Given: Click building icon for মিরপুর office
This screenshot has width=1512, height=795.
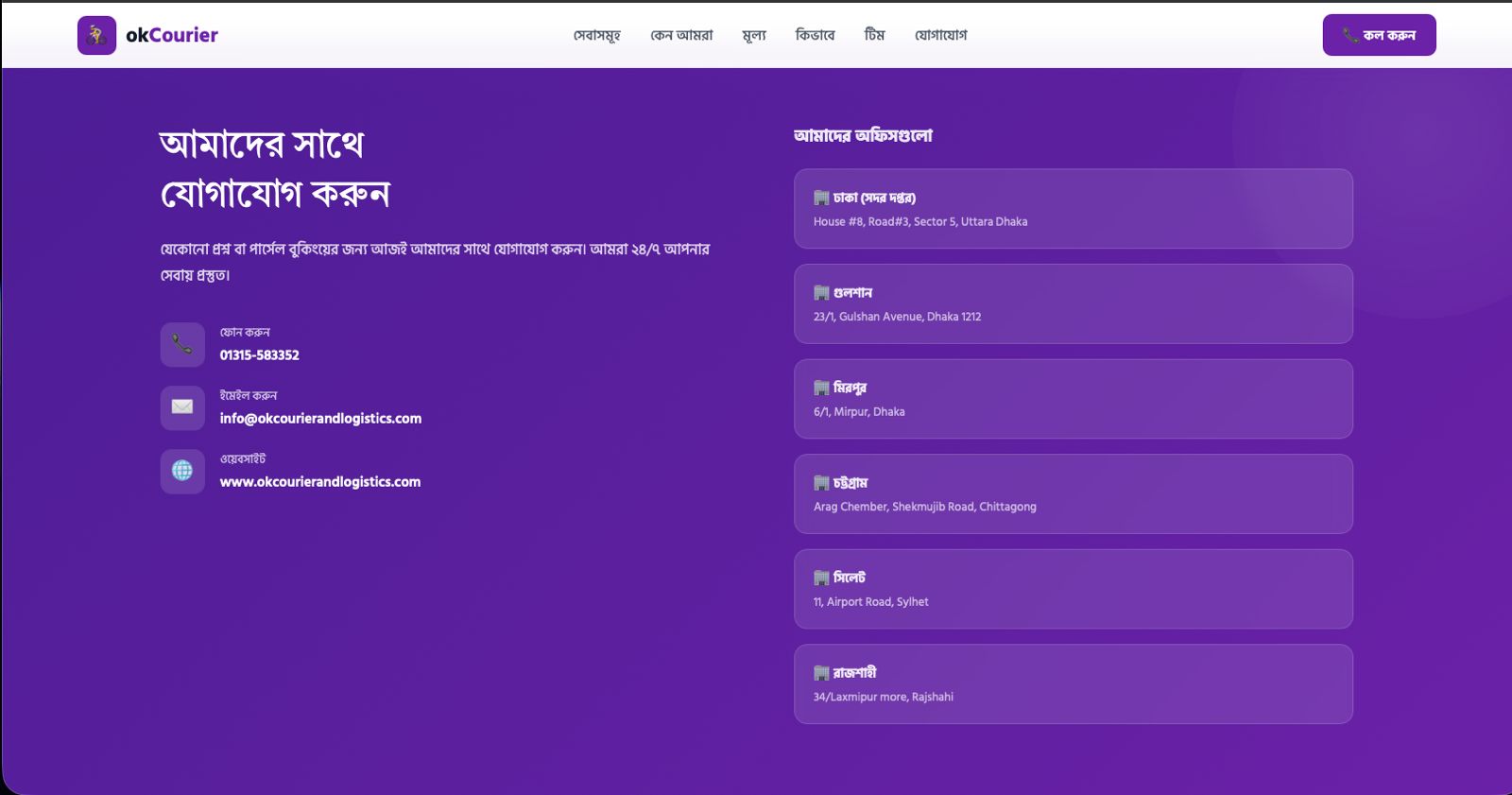Looking at the screenshot, I should [821, 388].
